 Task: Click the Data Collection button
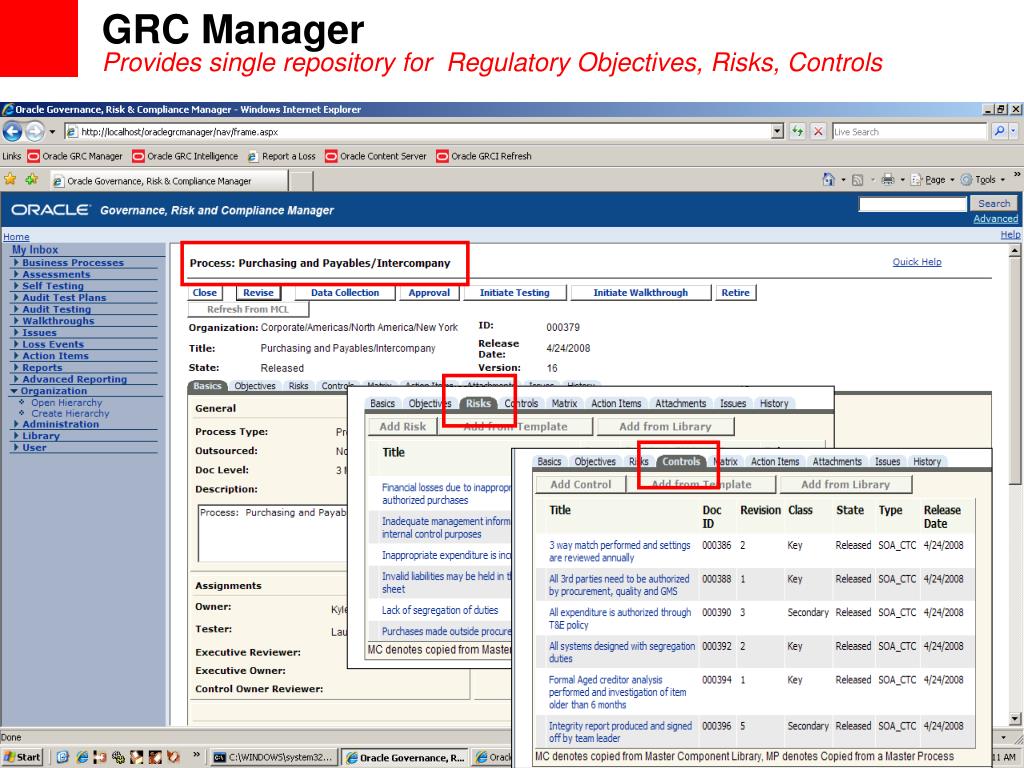[x=345, y=293]
